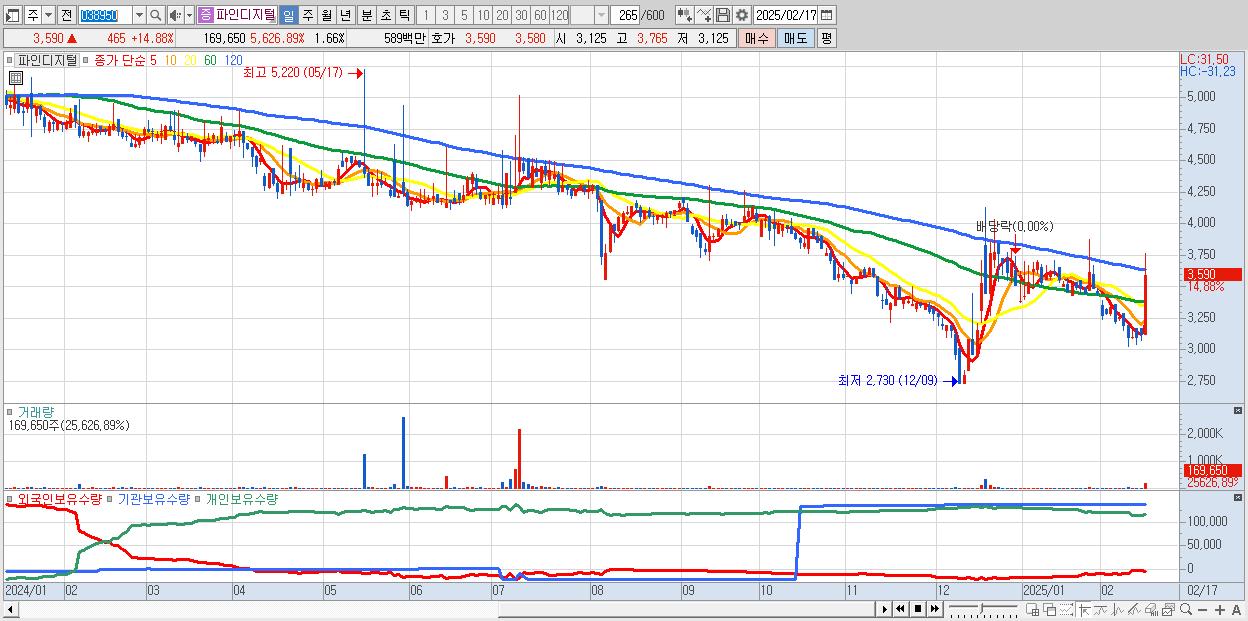1248x621 pixels.
Task: Select the 30 interval button
Action: coord(521,15)
